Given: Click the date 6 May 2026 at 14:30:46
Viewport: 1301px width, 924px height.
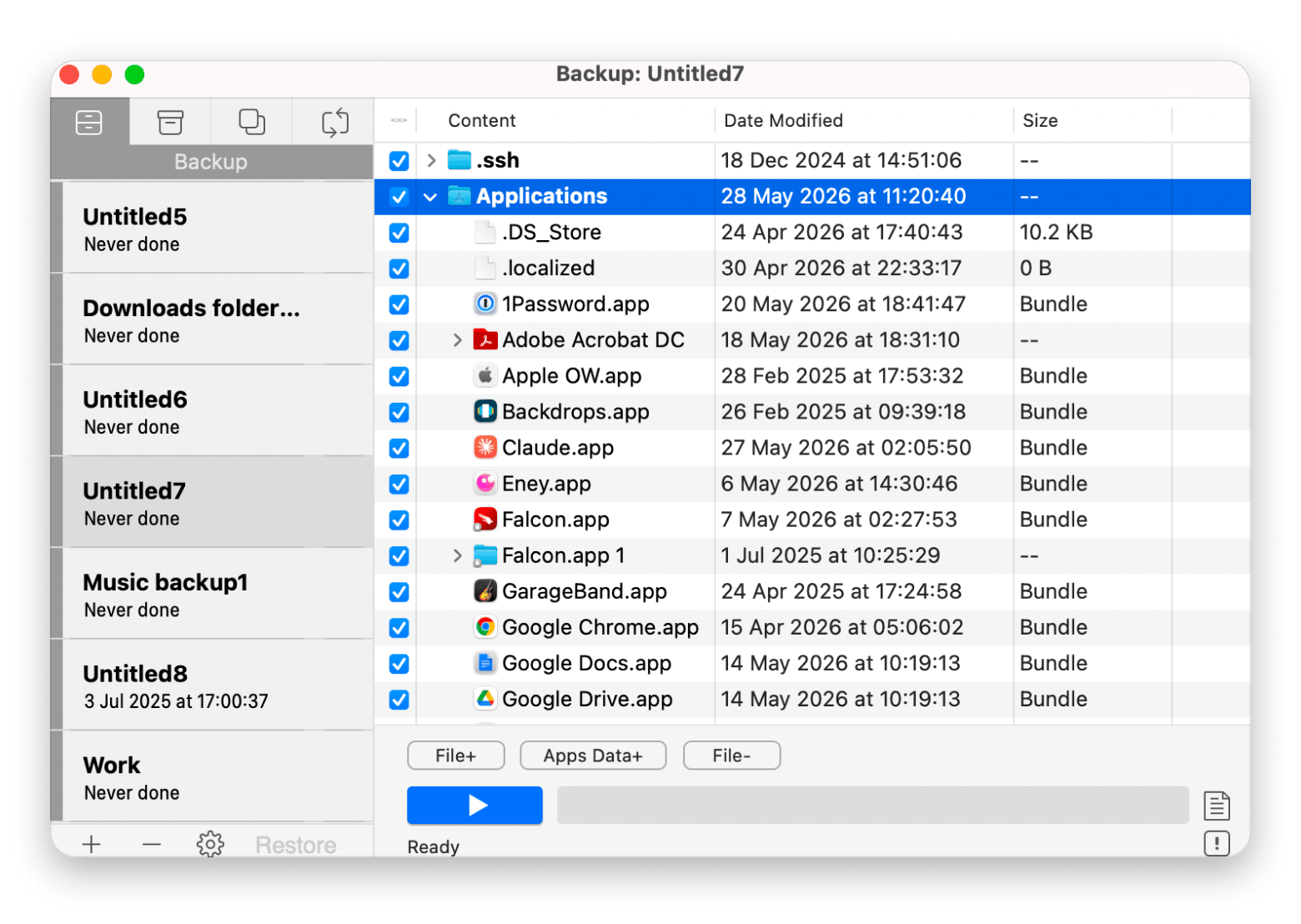Looking at the screenshot, I should click(x=839, y=483).
